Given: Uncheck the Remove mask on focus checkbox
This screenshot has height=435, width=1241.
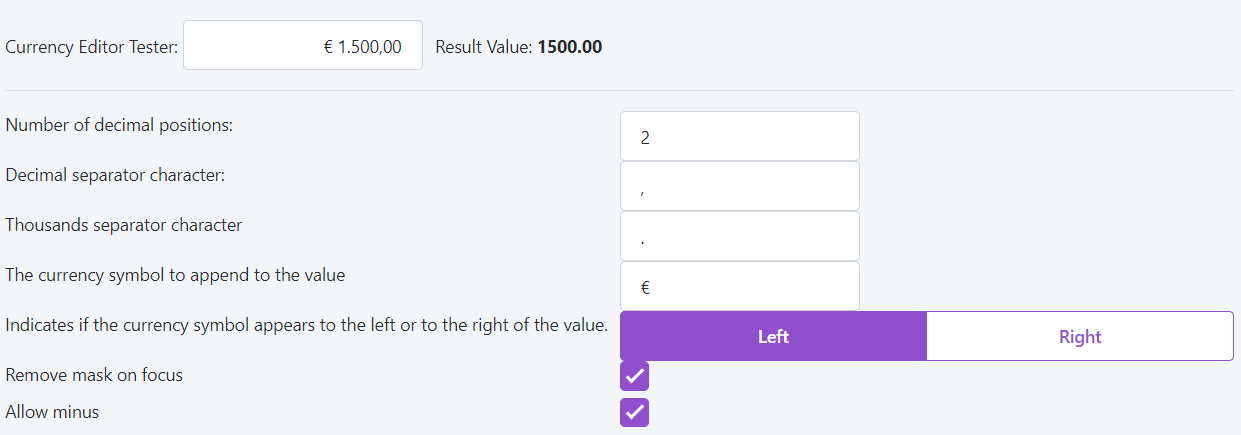Looking at the screenshot, I should [634, 376].
